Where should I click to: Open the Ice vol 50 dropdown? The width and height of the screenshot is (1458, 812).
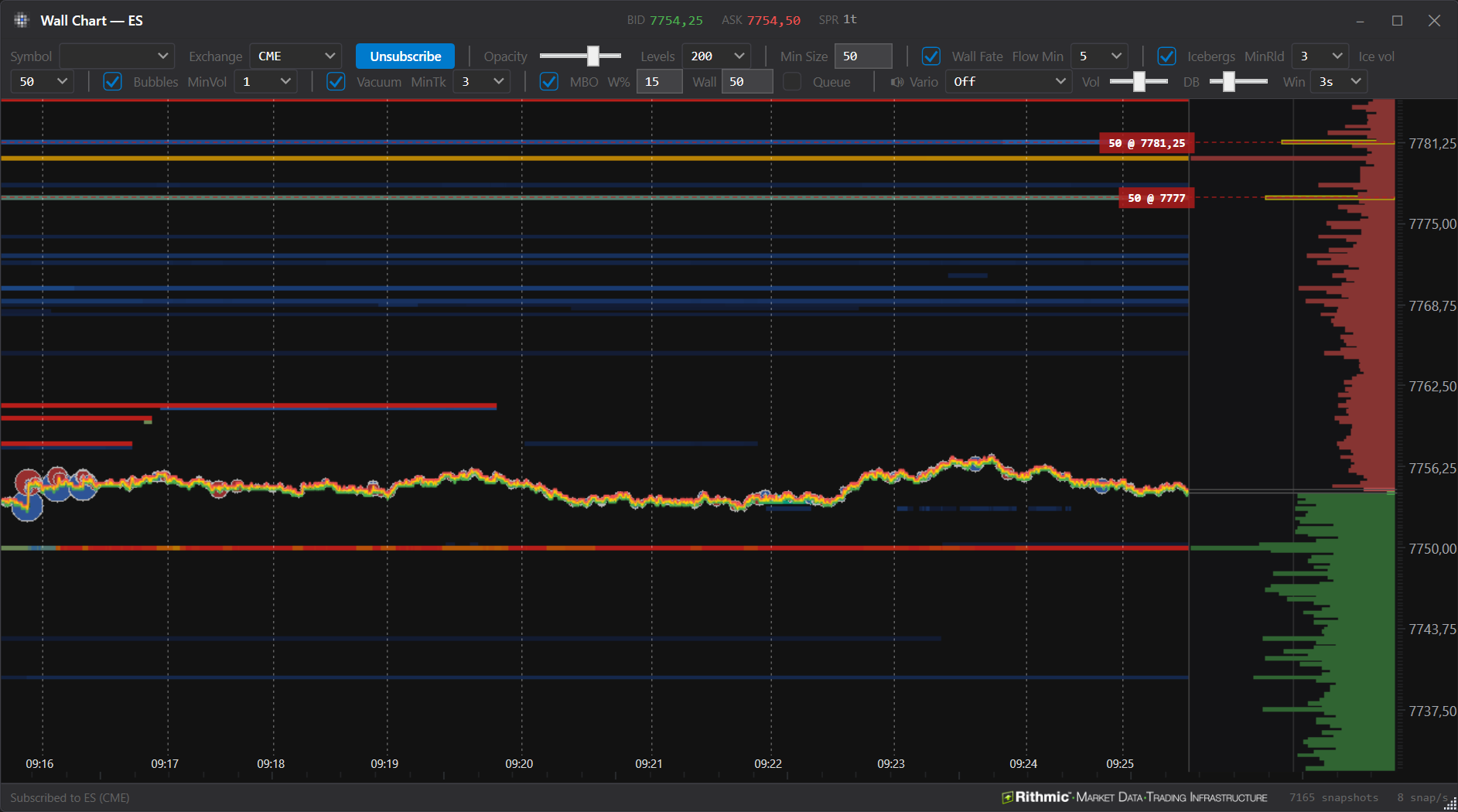pyautogui.click(x=43, y=82)
